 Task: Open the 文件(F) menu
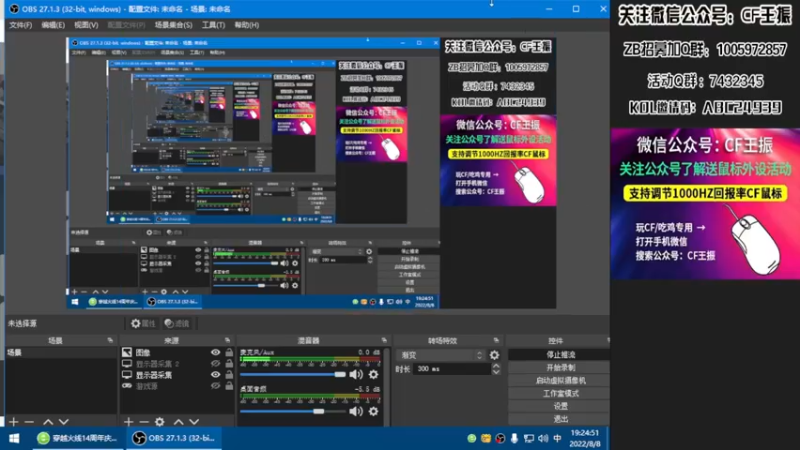coord(20,25)
